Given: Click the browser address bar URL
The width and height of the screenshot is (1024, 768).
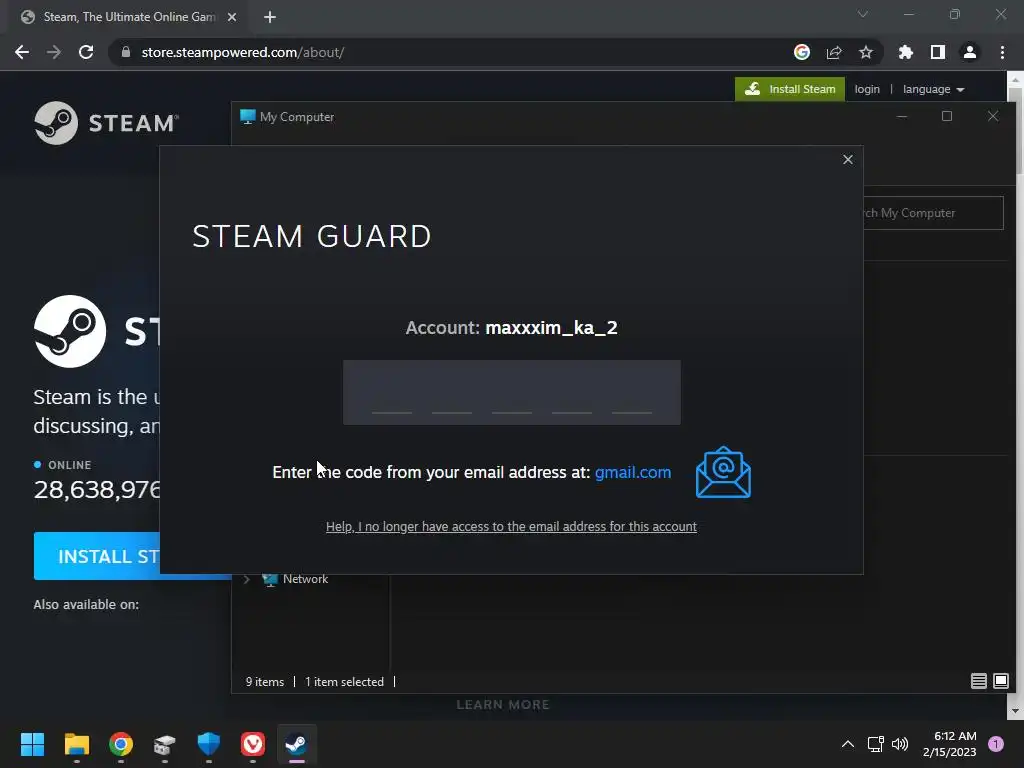Looking at the screenshot, I should tap(243, 52).
